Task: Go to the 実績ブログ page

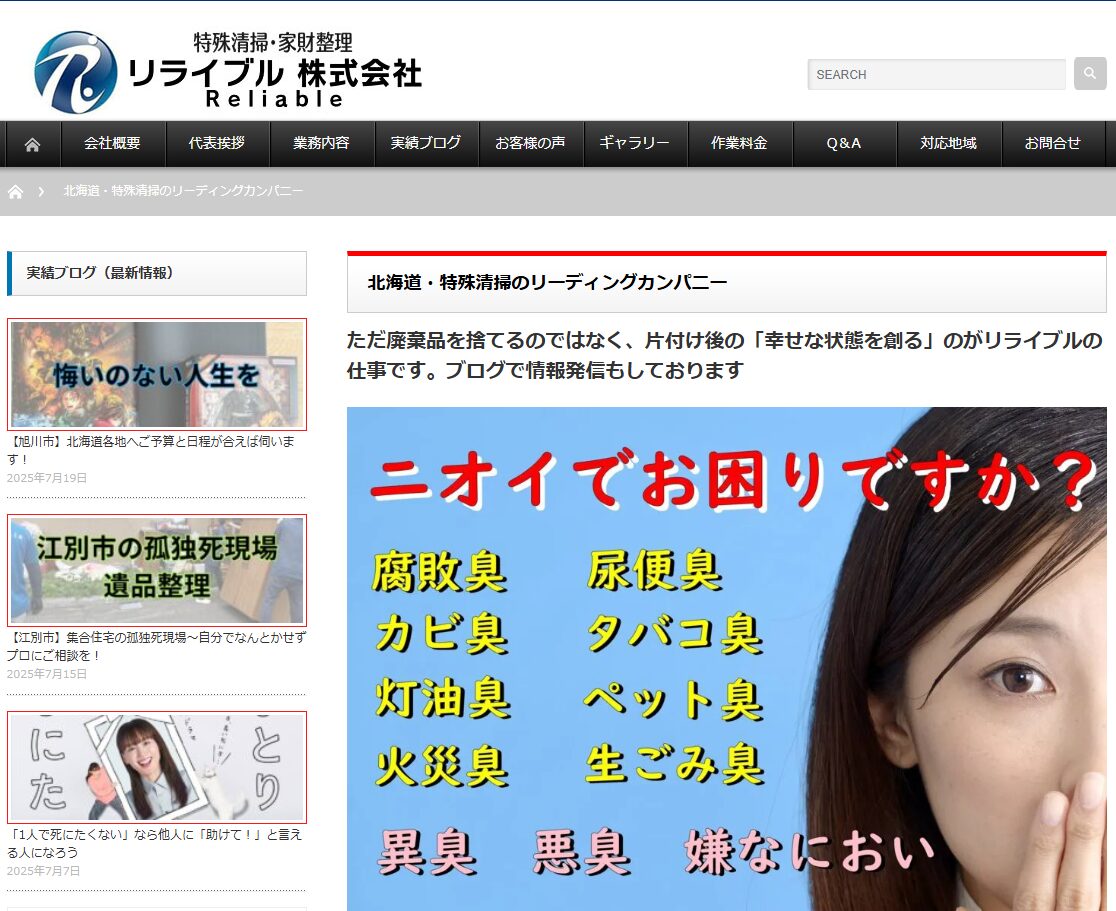Action: pyautogui.click(x=426, y=144)
